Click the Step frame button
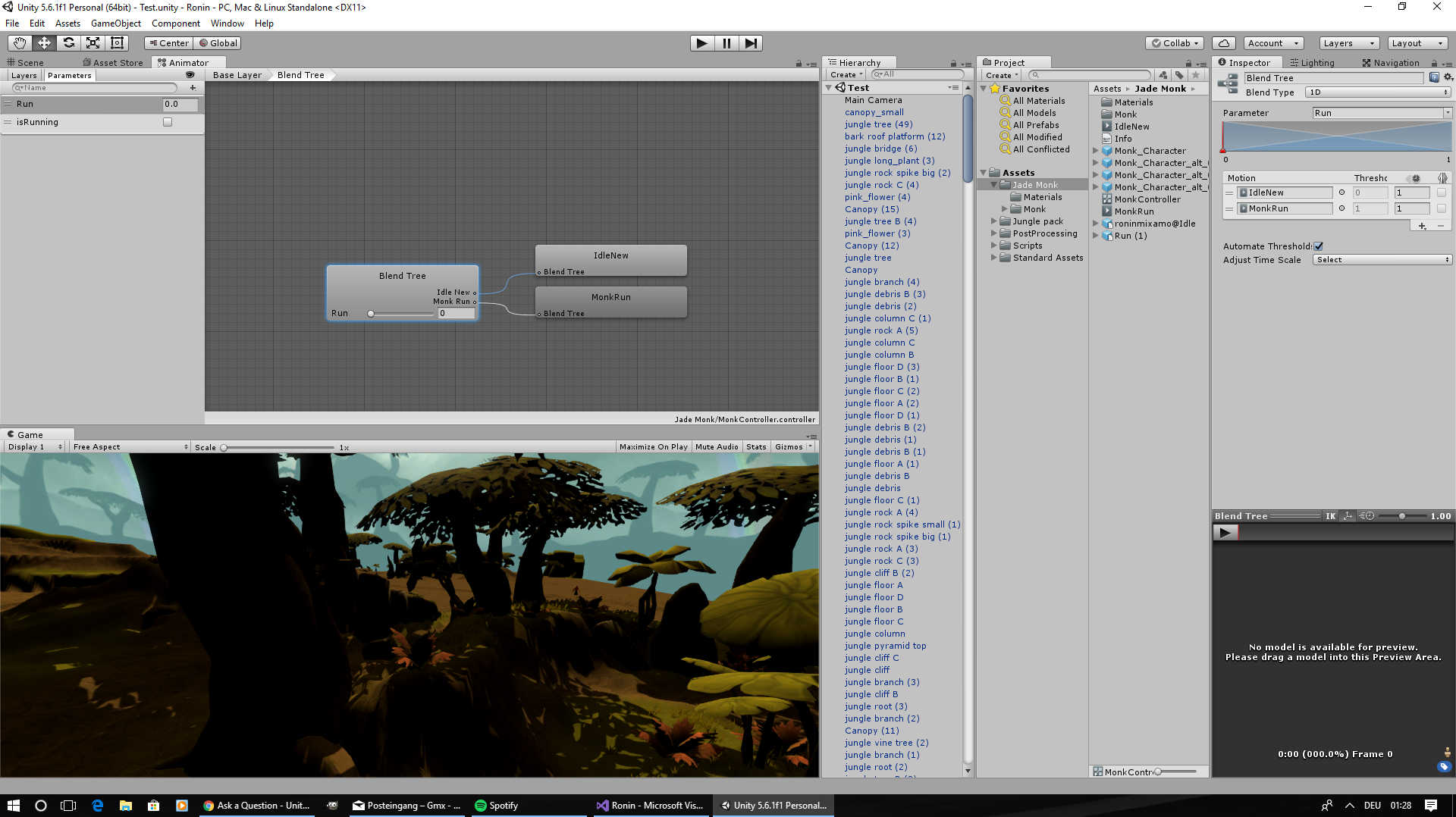Image resolution: width=1456 pixels, height=817 pixels. (x=751, y=43)
